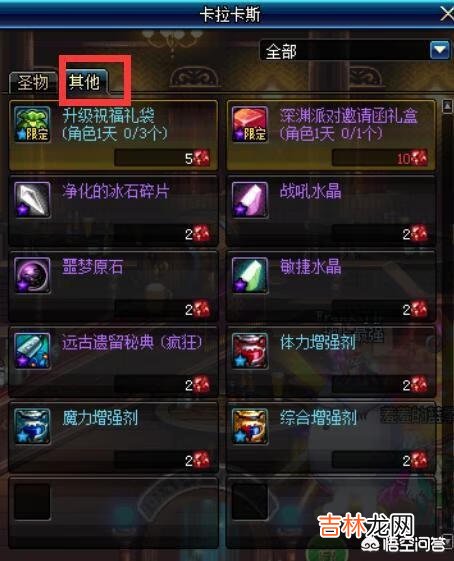Switch to the 圣物 tab

click(x=33, y=82)
